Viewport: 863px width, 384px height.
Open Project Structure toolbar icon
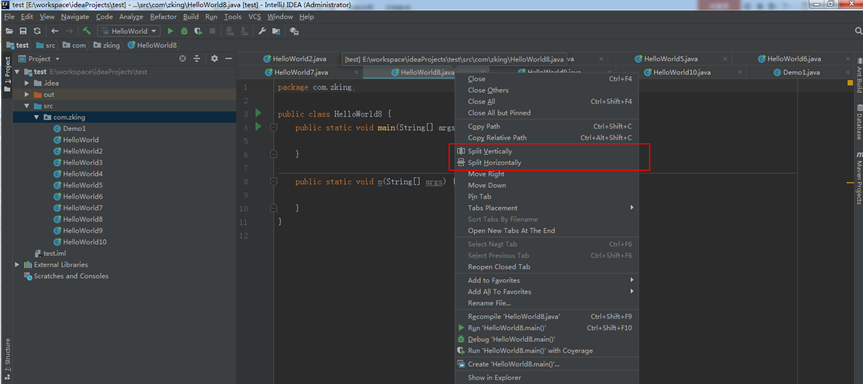276,31
